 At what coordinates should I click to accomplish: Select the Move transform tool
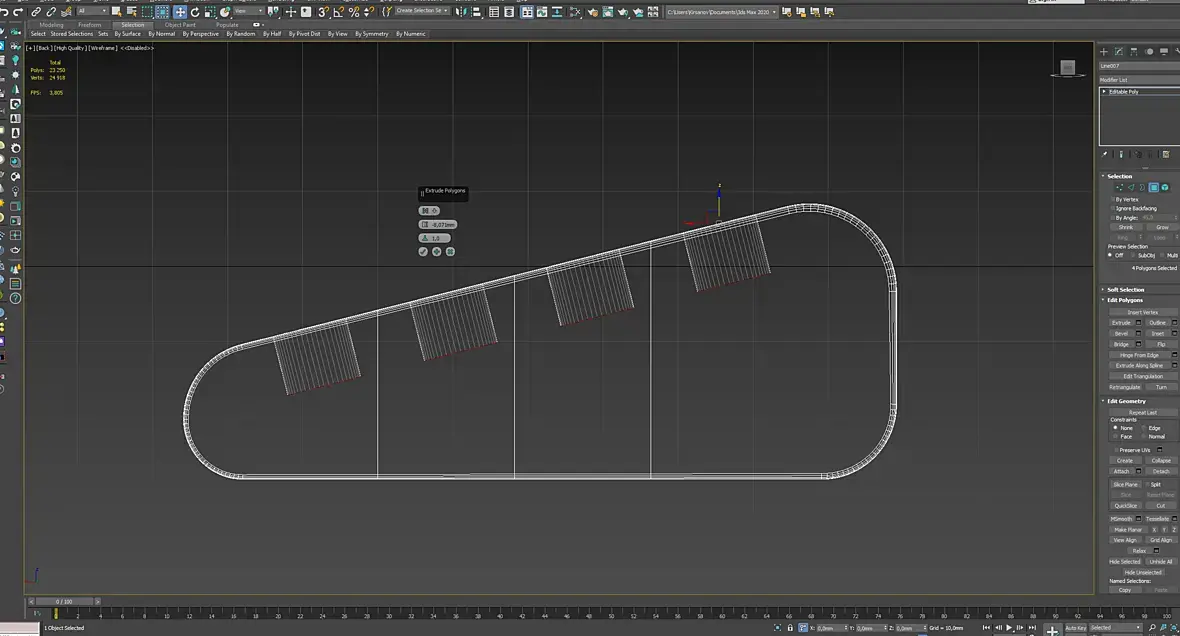(180, 12)
